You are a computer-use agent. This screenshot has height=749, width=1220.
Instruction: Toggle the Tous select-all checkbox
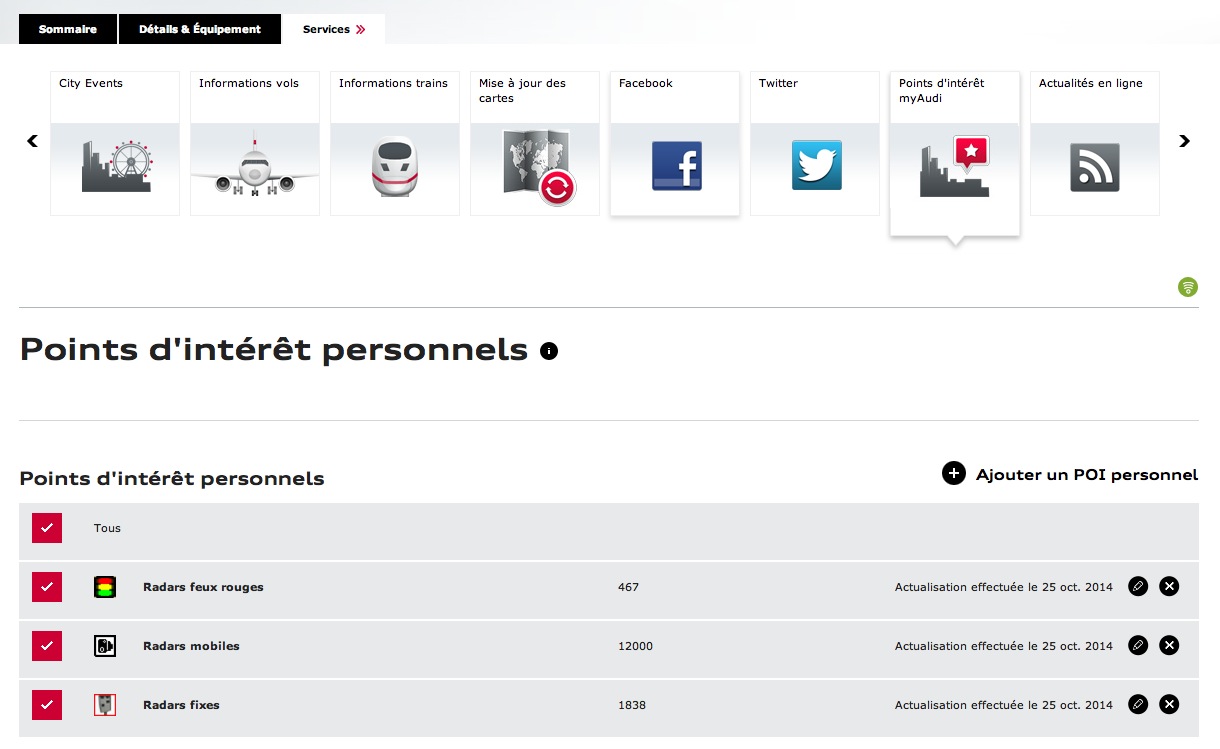[47, 528]
